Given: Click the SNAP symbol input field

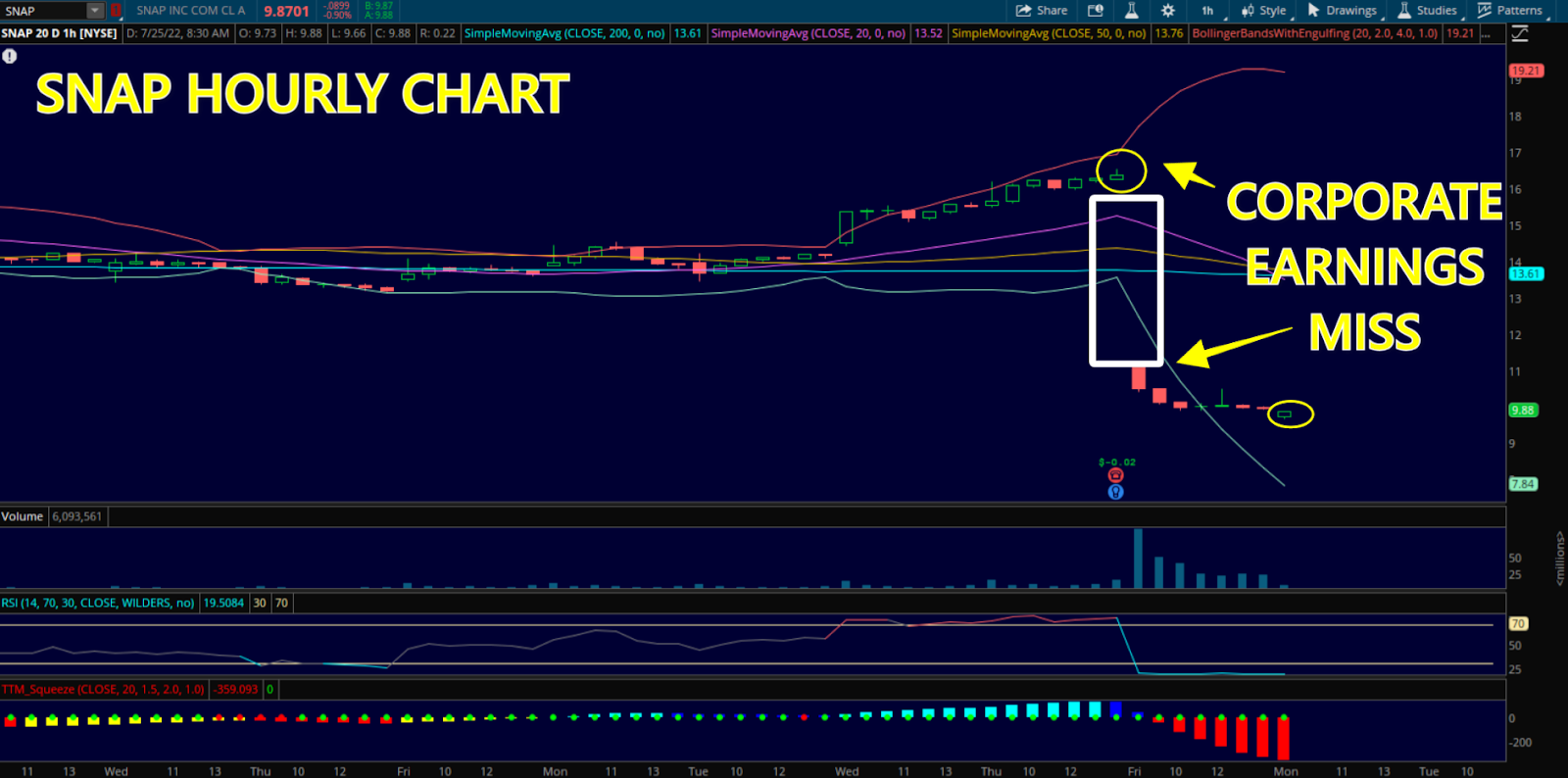Looking at the screenshot, I should point(43,11).
